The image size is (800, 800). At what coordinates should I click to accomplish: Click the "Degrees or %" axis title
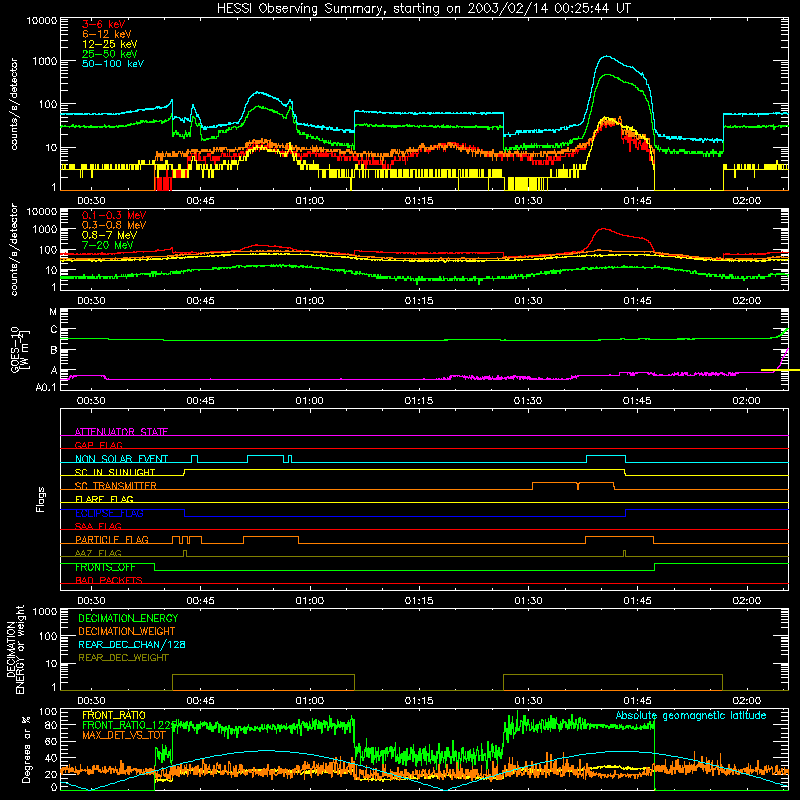click(26, 749)
